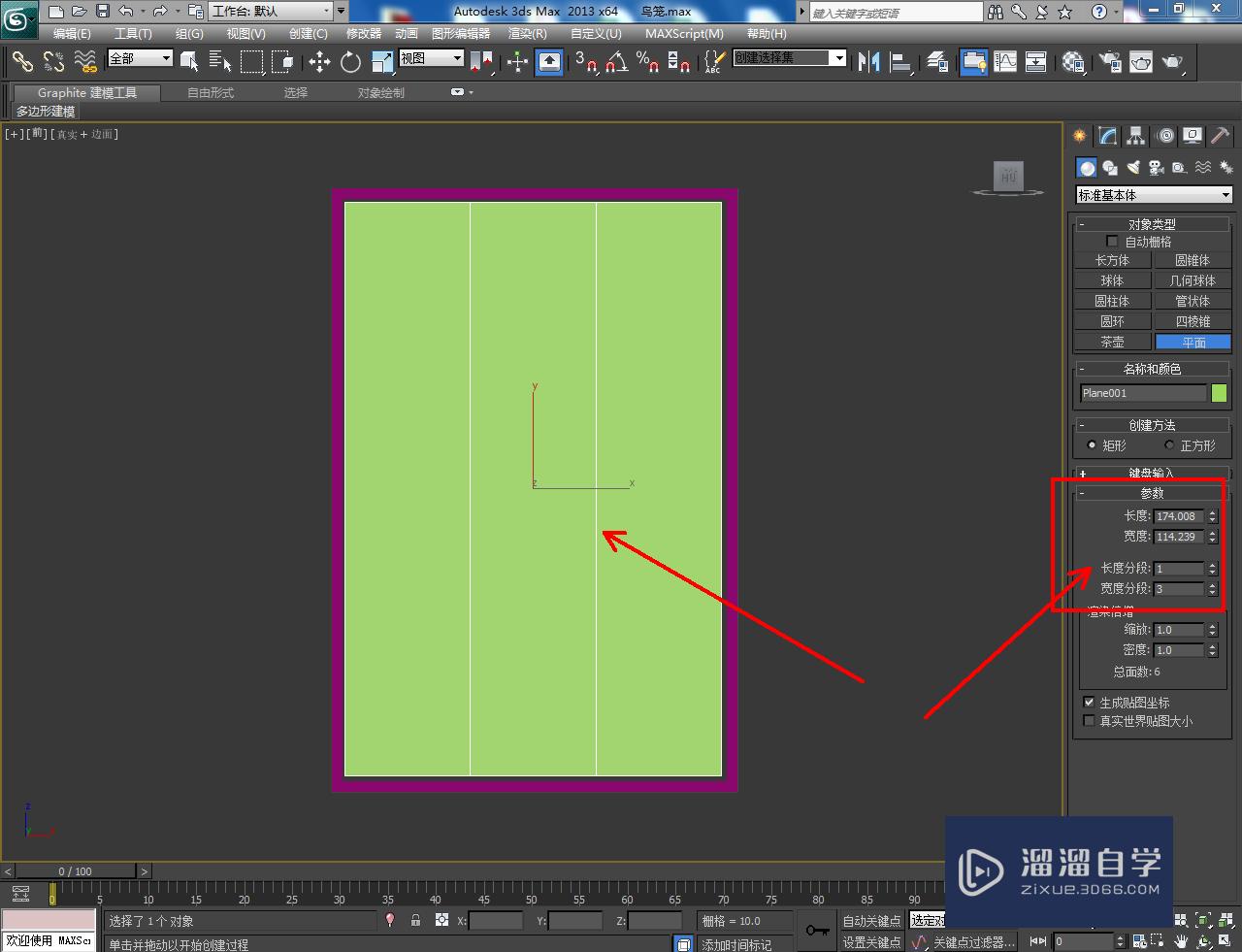Select the 正方形 creation method radio
Image resolution: width=1242 pixels, height=952 pixels.
pos(1169,445)
